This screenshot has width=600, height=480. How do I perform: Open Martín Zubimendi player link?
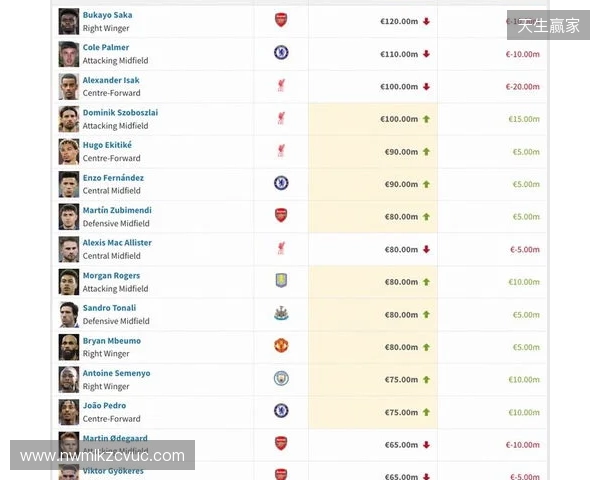coord(117,210)
